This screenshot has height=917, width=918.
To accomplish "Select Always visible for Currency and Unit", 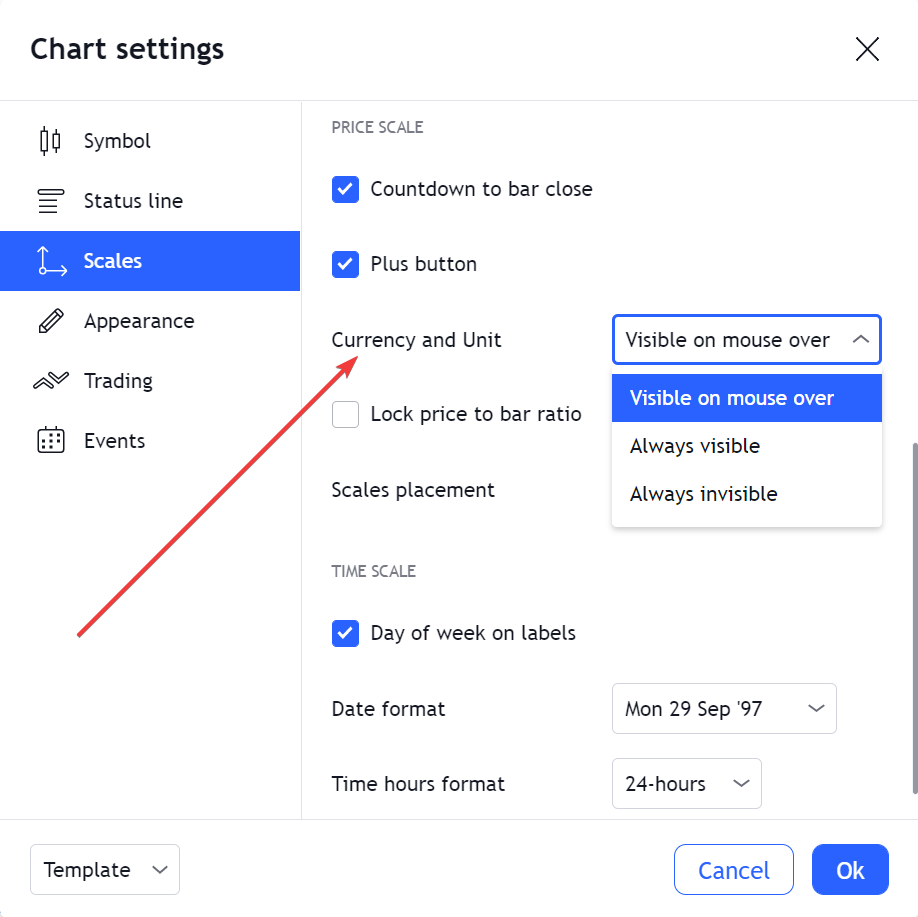I will click(x=695, y=446).
